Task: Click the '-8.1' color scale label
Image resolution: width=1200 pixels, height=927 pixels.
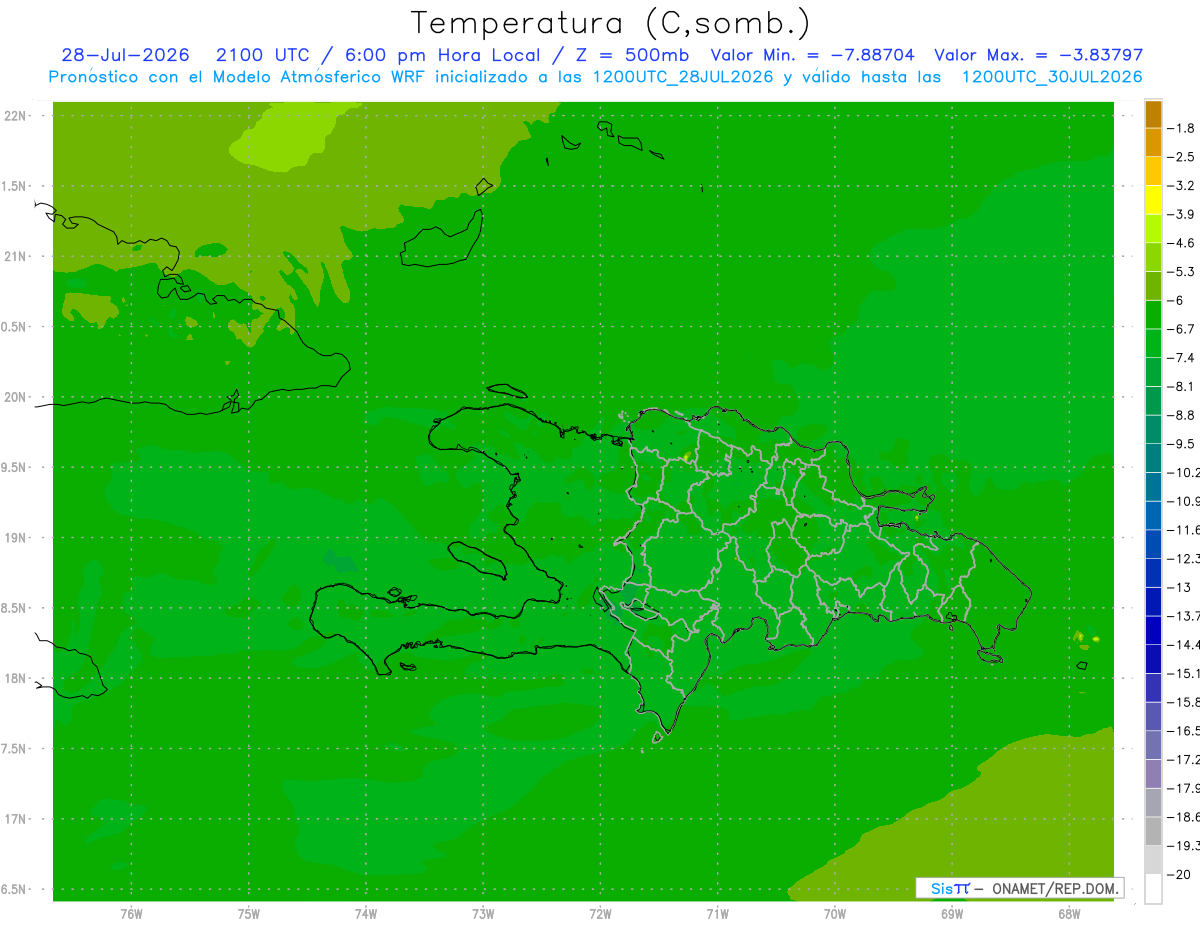Action: point(1183,386)
